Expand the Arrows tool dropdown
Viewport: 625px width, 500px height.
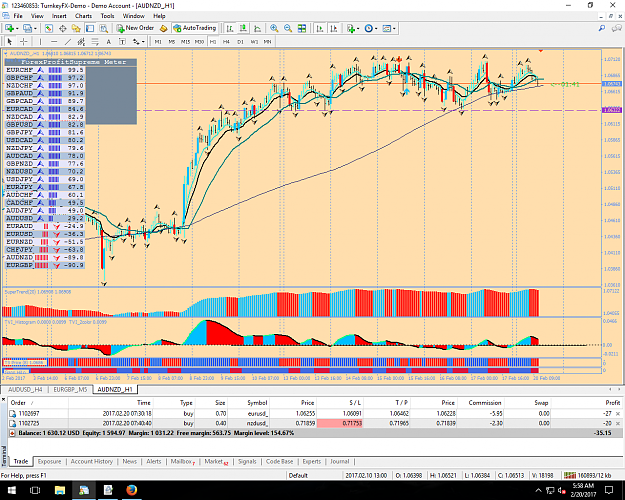coord(143,41)
